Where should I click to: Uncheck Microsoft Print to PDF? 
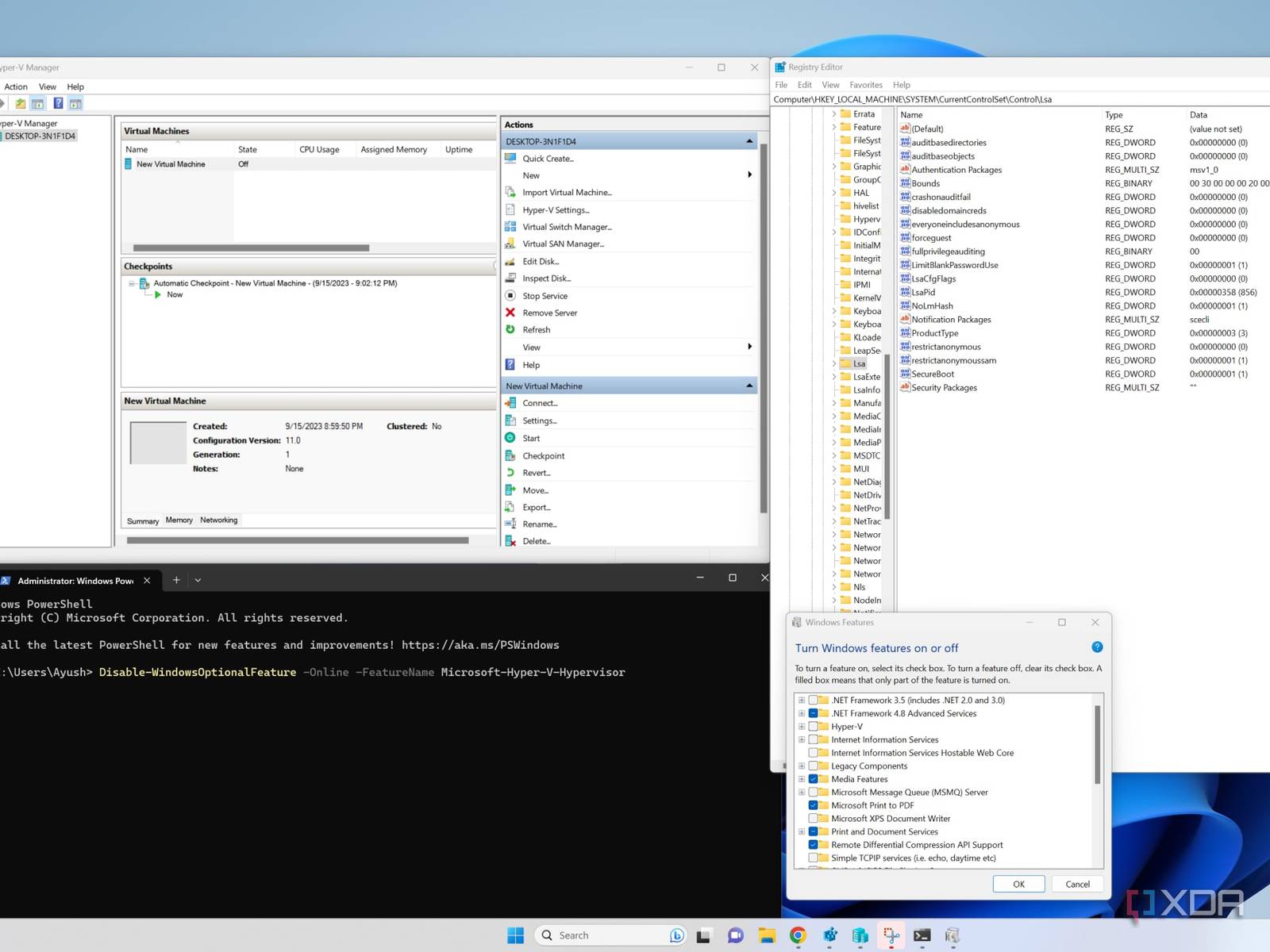(813, 805)
